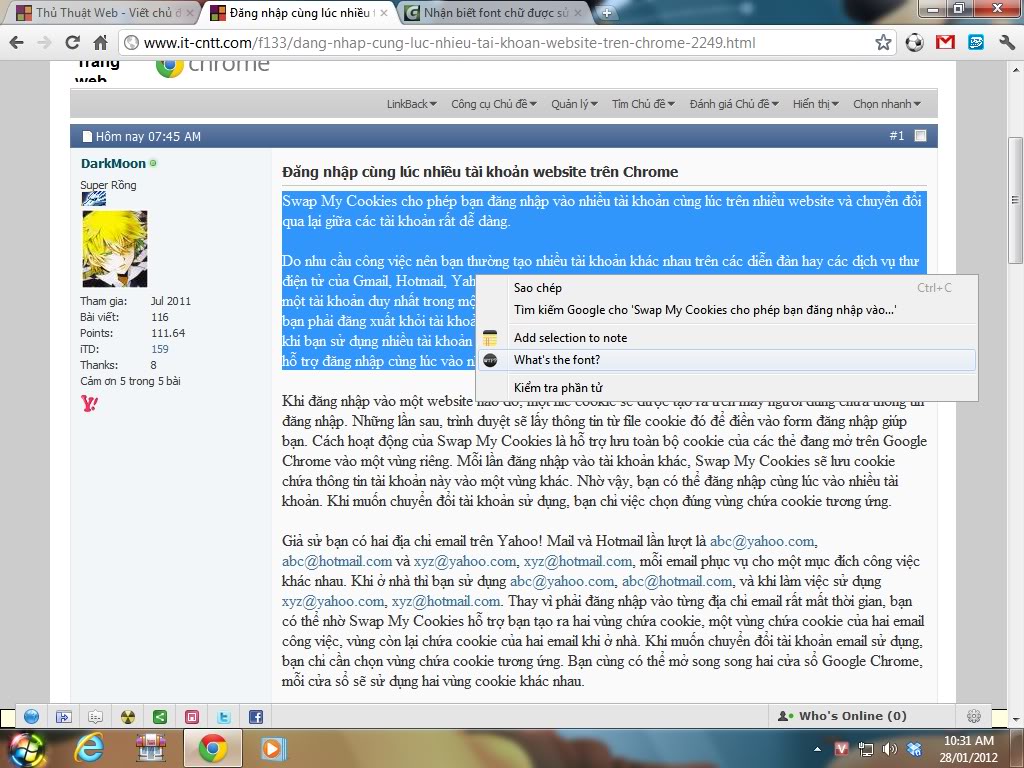Click the green share icon in footer bar
The width and height of the screenshot is (1024, 768).
pos(159,716)
